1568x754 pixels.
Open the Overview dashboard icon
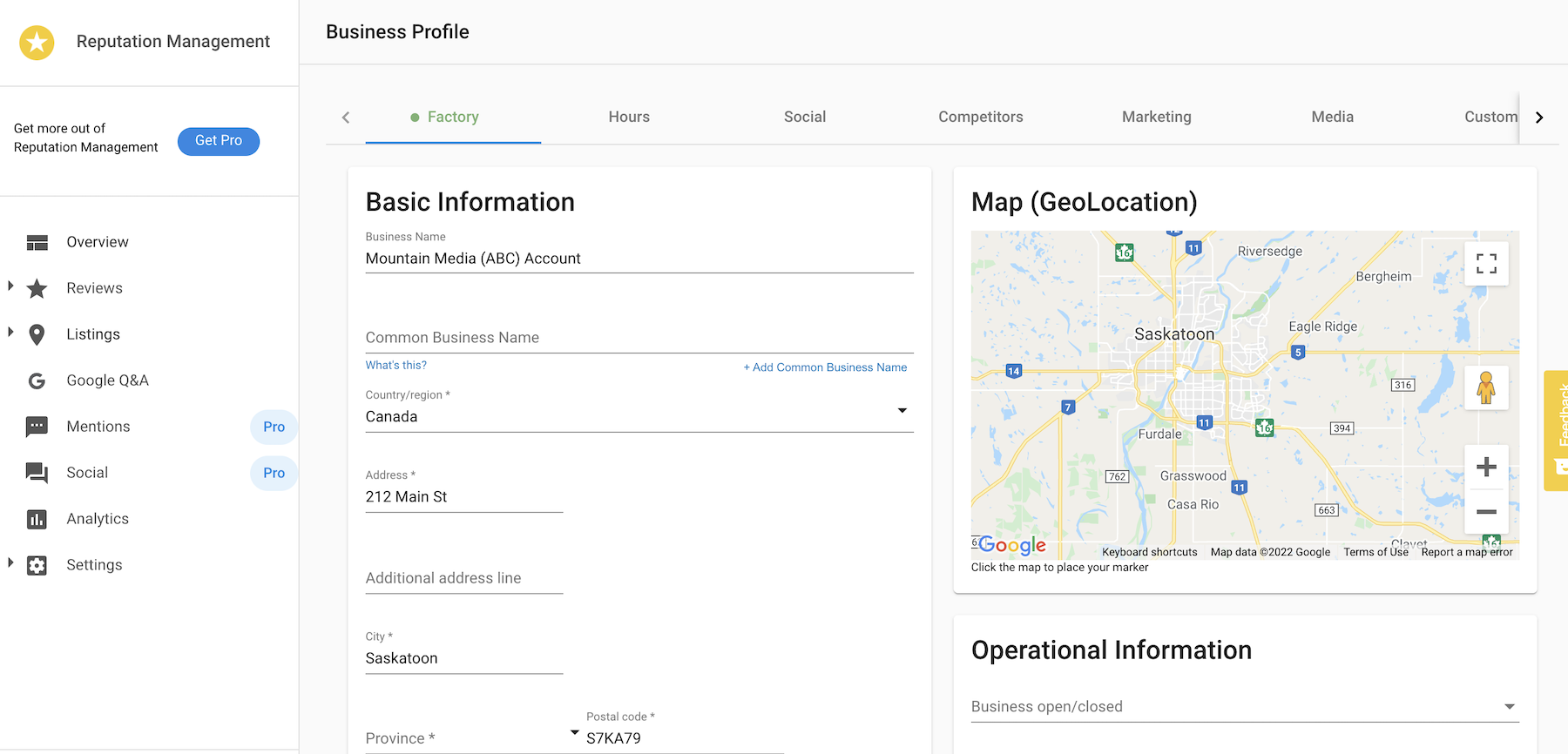tap(37, 243)
